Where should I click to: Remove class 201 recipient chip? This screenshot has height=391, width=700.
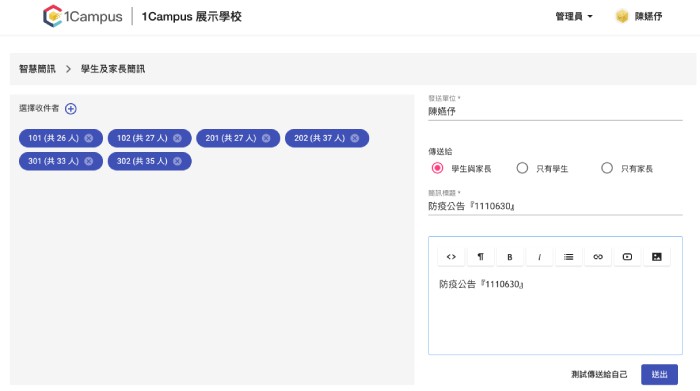point(266,138)
